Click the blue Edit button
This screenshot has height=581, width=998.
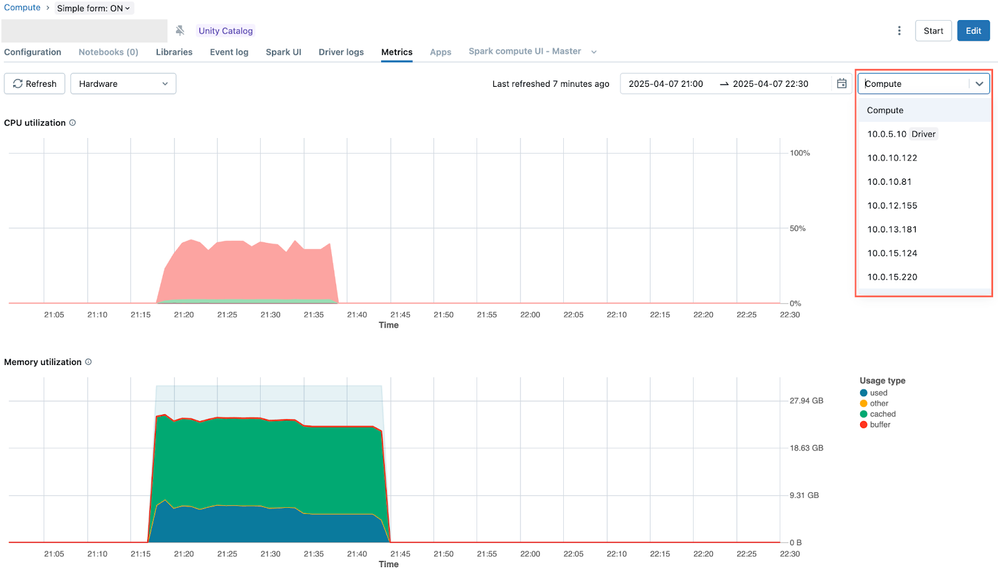[973, 31]
